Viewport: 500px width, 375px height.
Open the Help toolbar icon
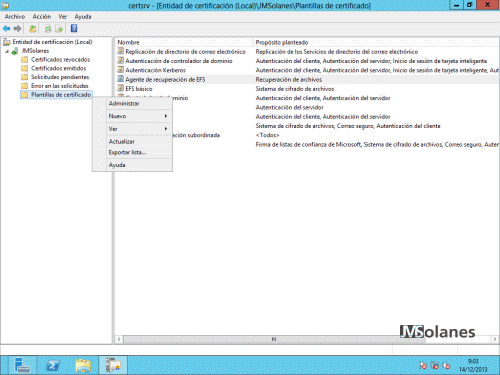pyautogui.click(x=74, y=29)
